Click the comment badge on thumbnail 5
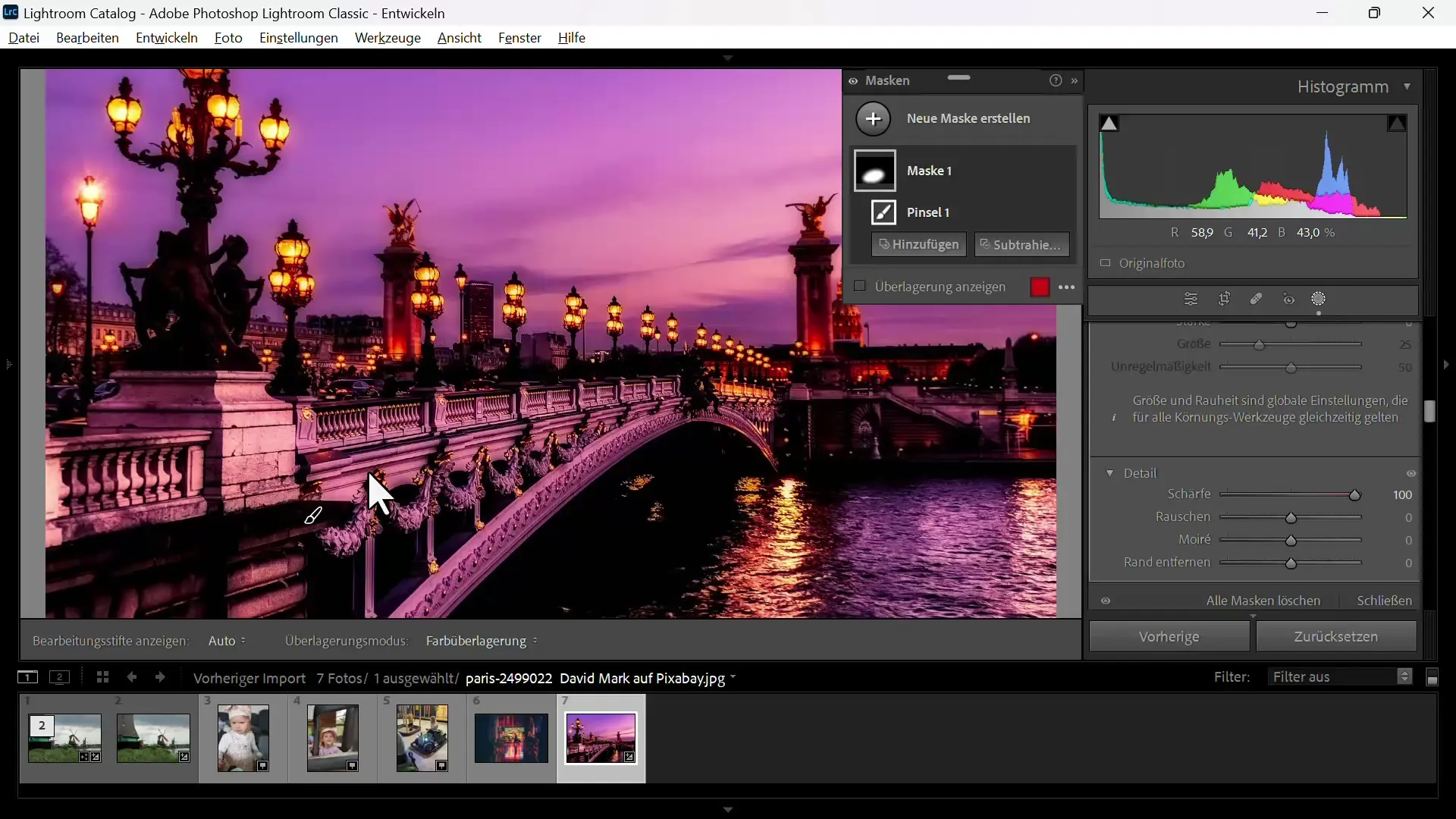Viewport: 1456px width, 819px height. tap(442, 767)
